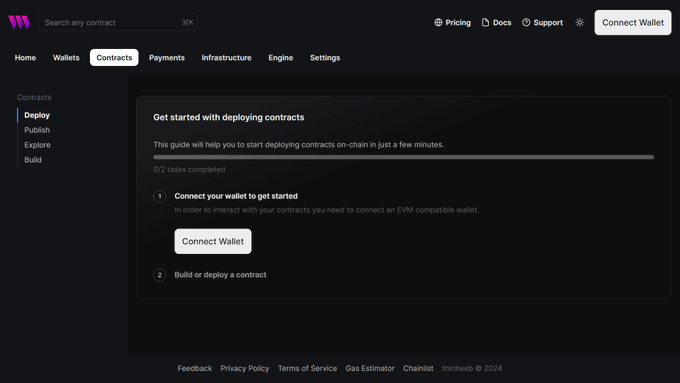Toggle the light/dark theme sun icon
Viewport: 680px width, 383px height.
[x=579, y=23]
